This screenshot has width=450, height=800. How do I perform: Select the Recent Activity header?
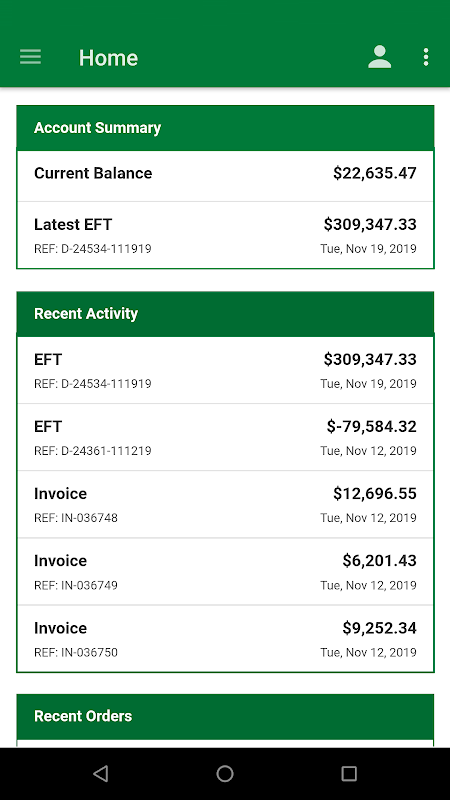pos(225,314)
